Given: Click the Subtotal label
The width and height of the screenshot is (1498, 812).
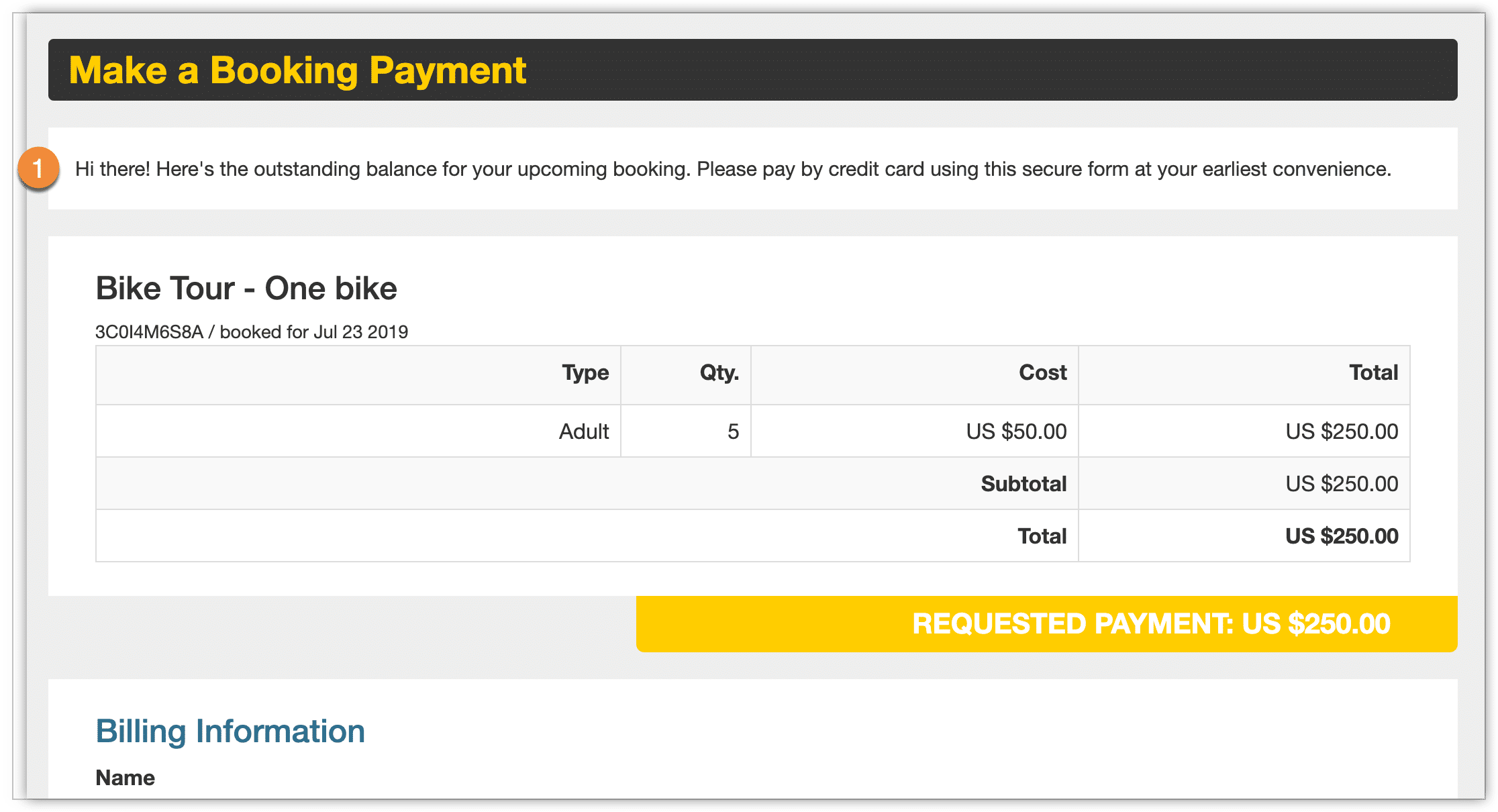Looking at the screenshot, I should click(x=1023, y=484).
